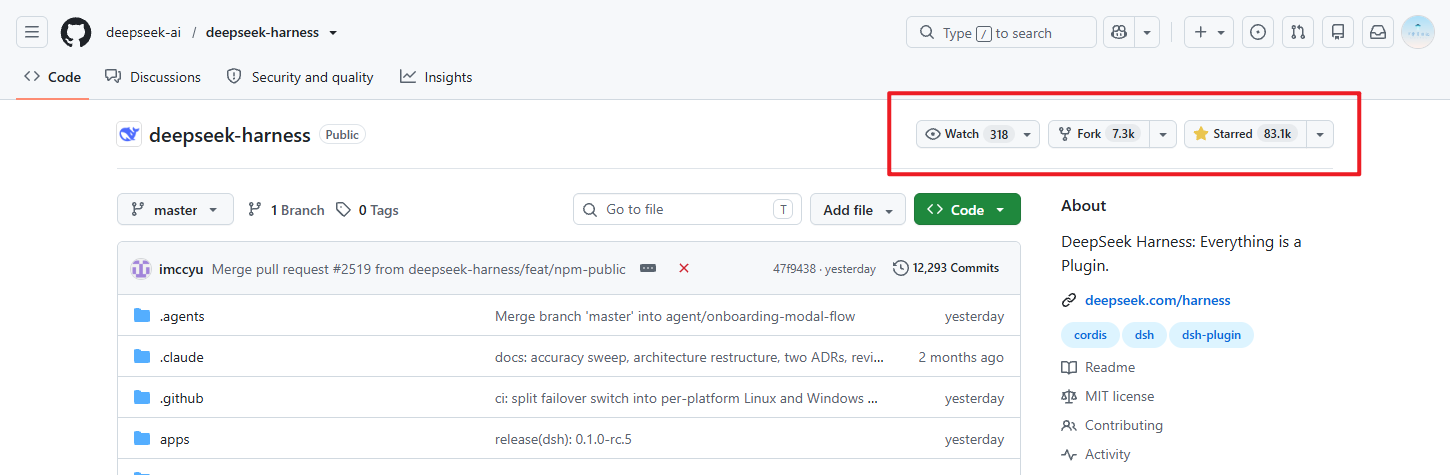Open the .claude folder name
The image size is (1450, 475).
tap(182, 357)
